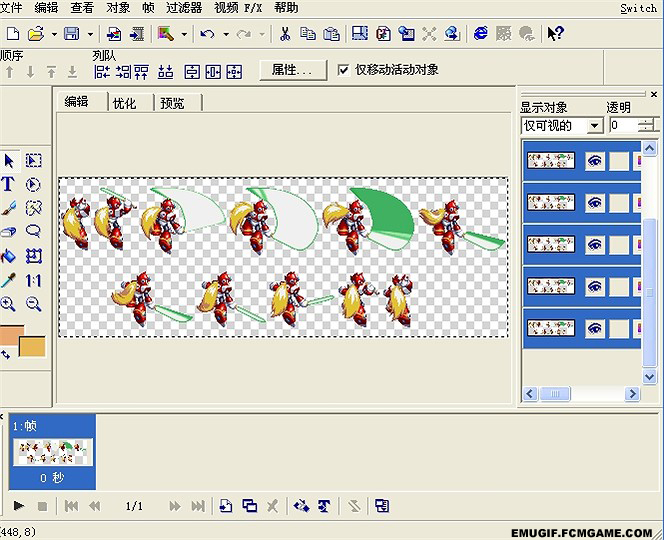Click the Switch button at top right

(x=638, y=8)
